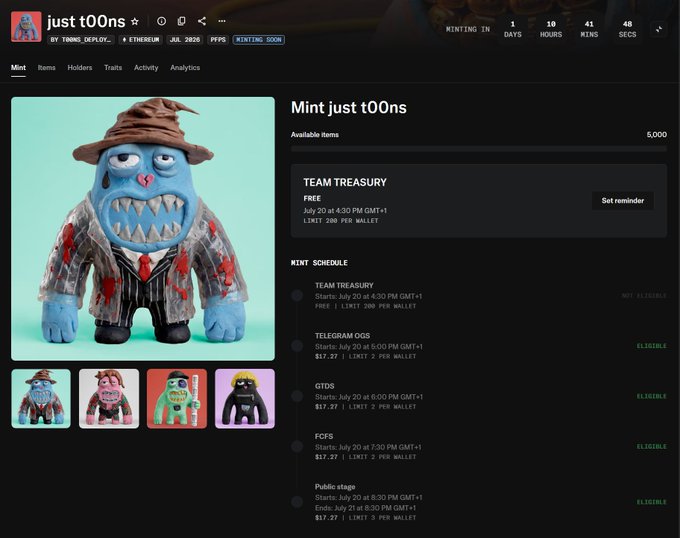
Task: Click the Public stage schedule entry title
Action: click(x=335, y=486)
